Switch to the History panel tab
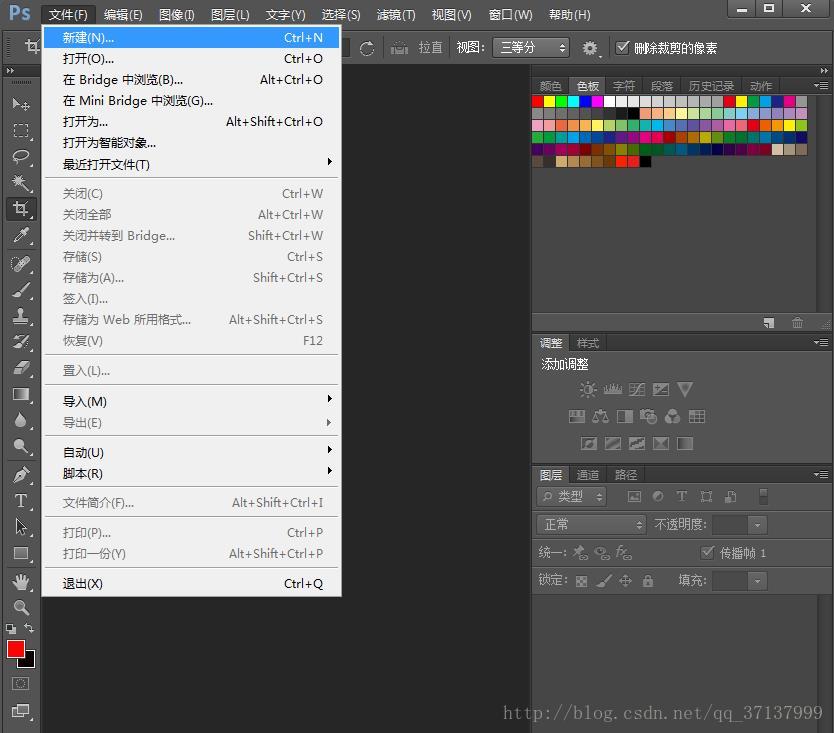The height and width of the screenshot is (733, 834). point(711,86)
